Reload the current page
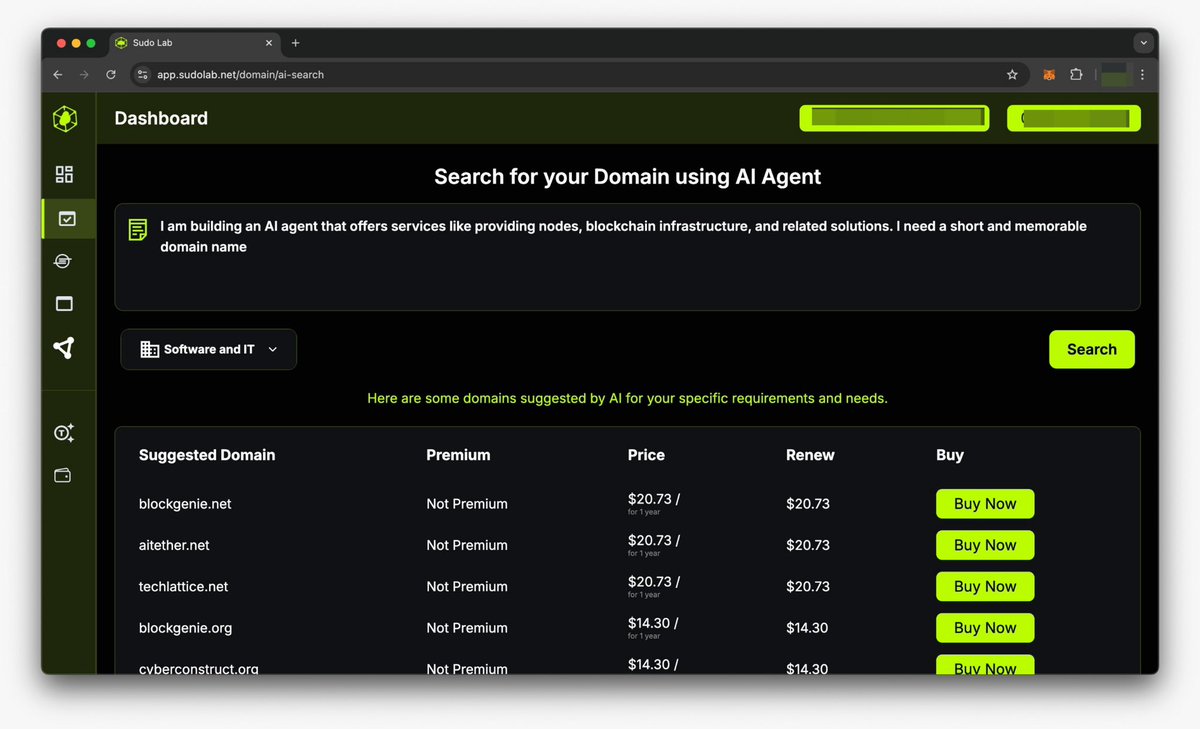The height and width of the screenshot is (729, 1200). coord(111,74)
